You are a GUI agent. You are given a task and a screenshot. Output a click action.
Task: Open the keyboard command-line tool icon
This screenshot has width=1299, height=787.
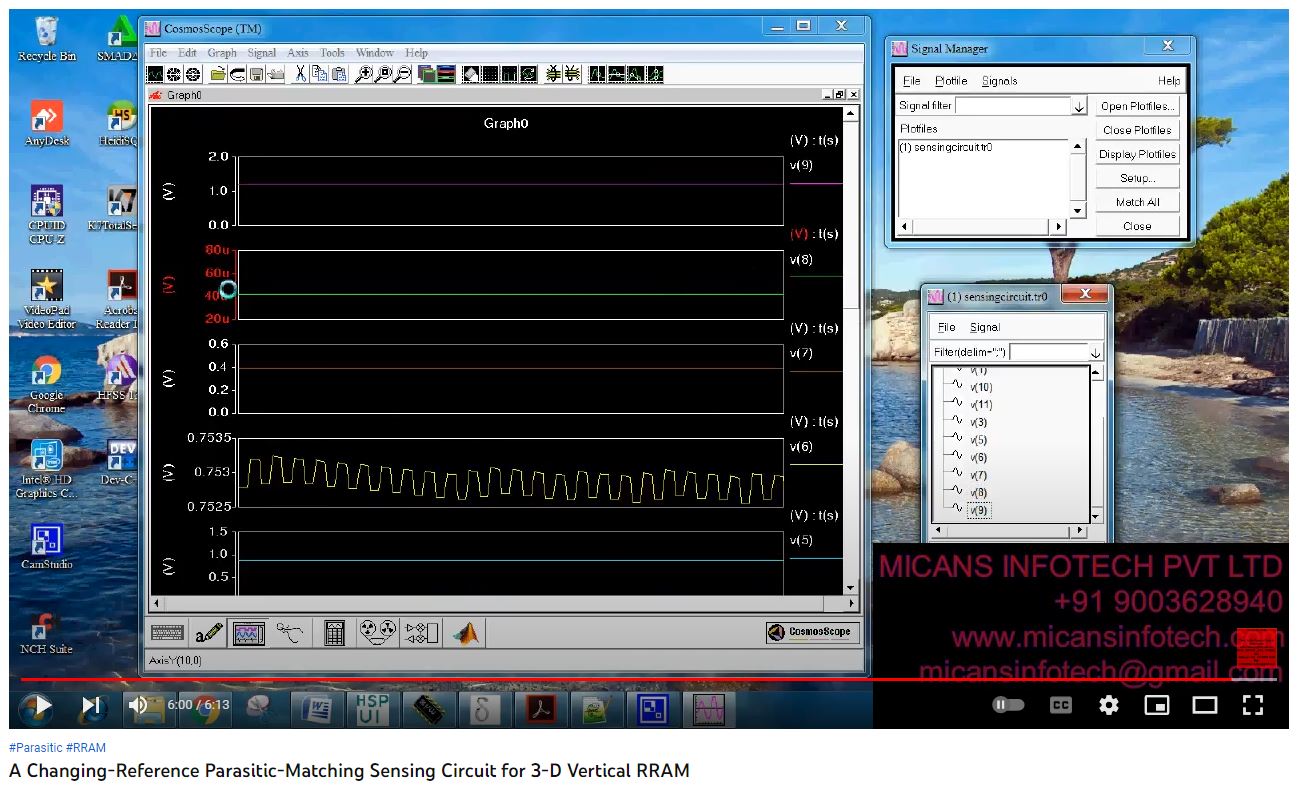(167, 632)
